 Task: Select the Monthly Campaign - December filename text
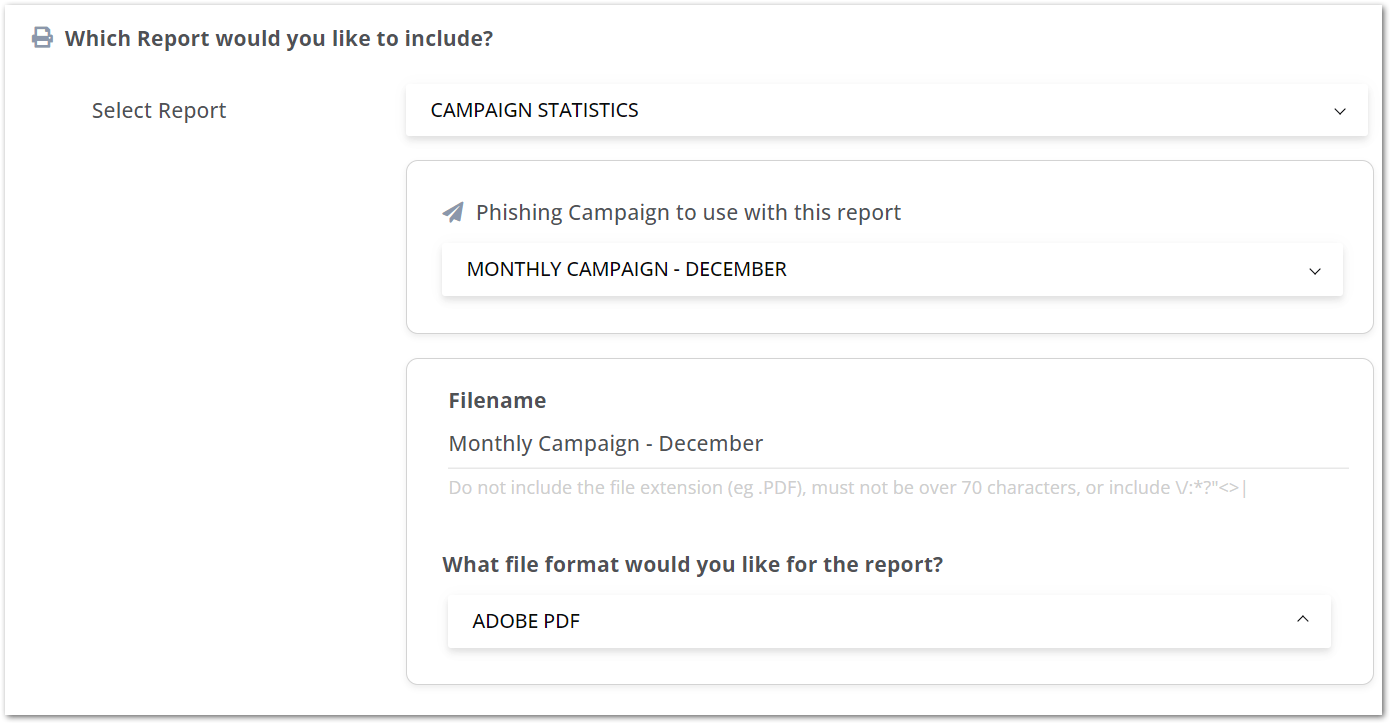606,443
